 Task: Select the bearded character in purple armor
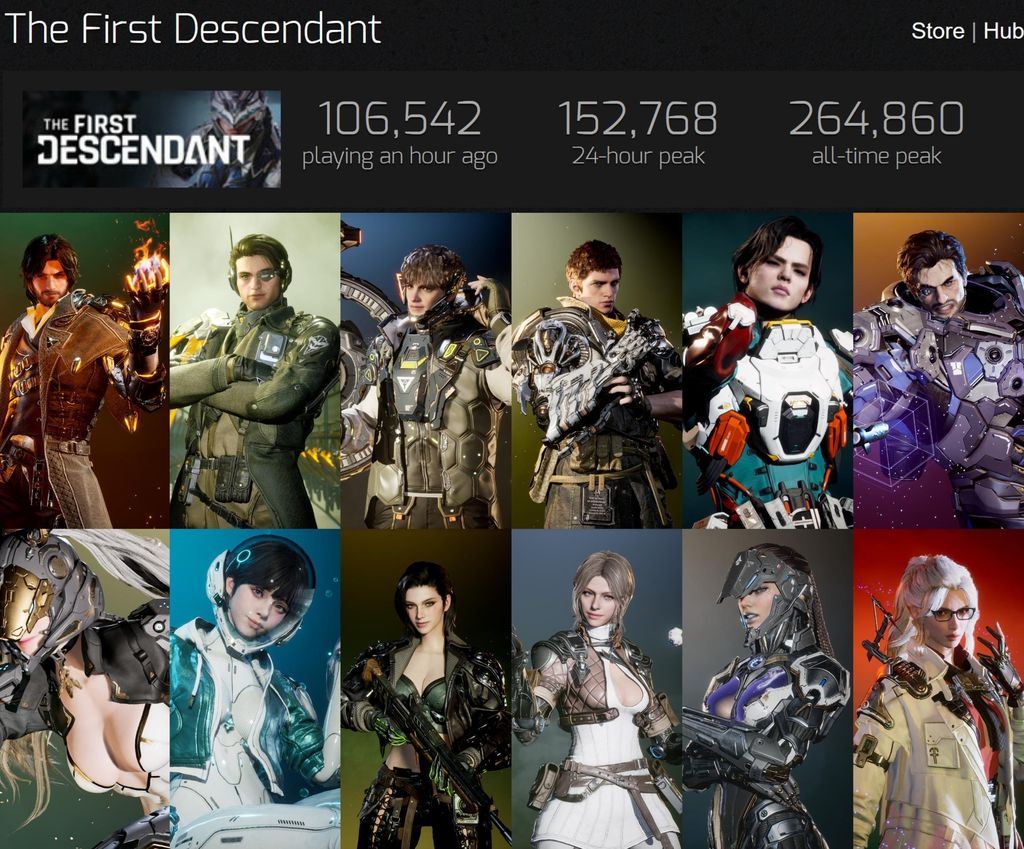[938, 370]
